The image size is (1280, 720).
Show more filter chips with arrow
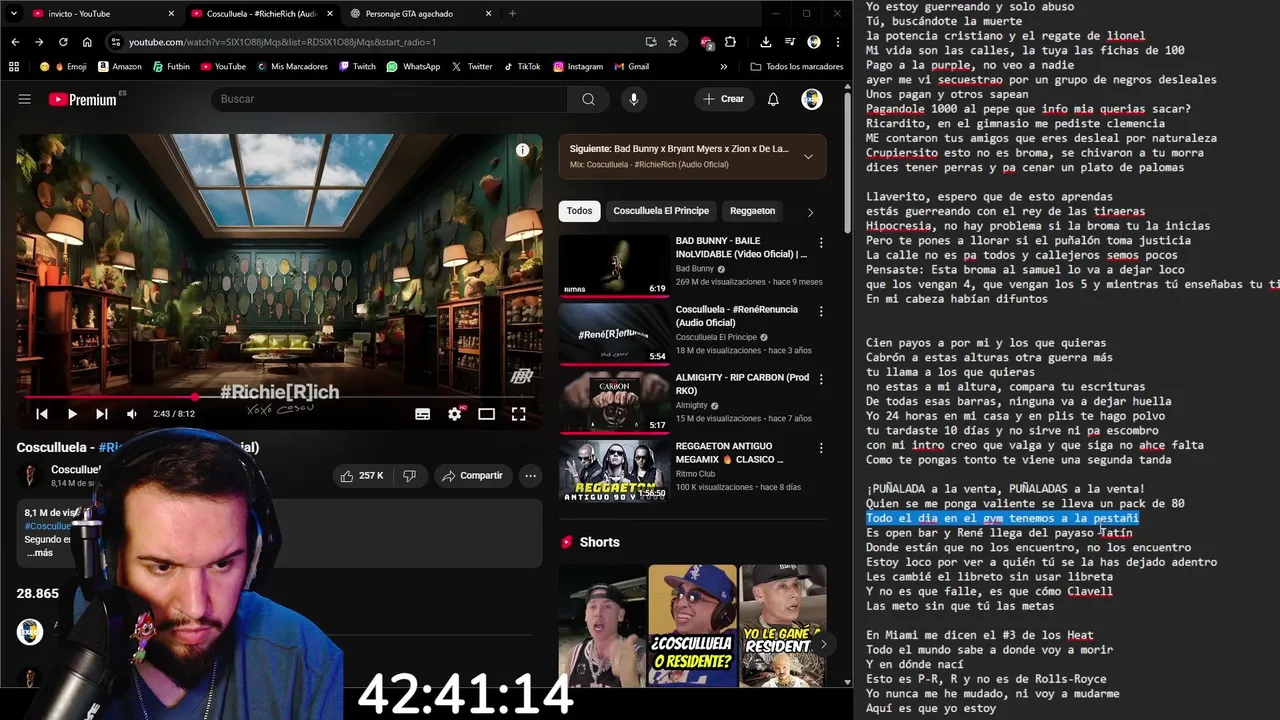coord(810,212)
